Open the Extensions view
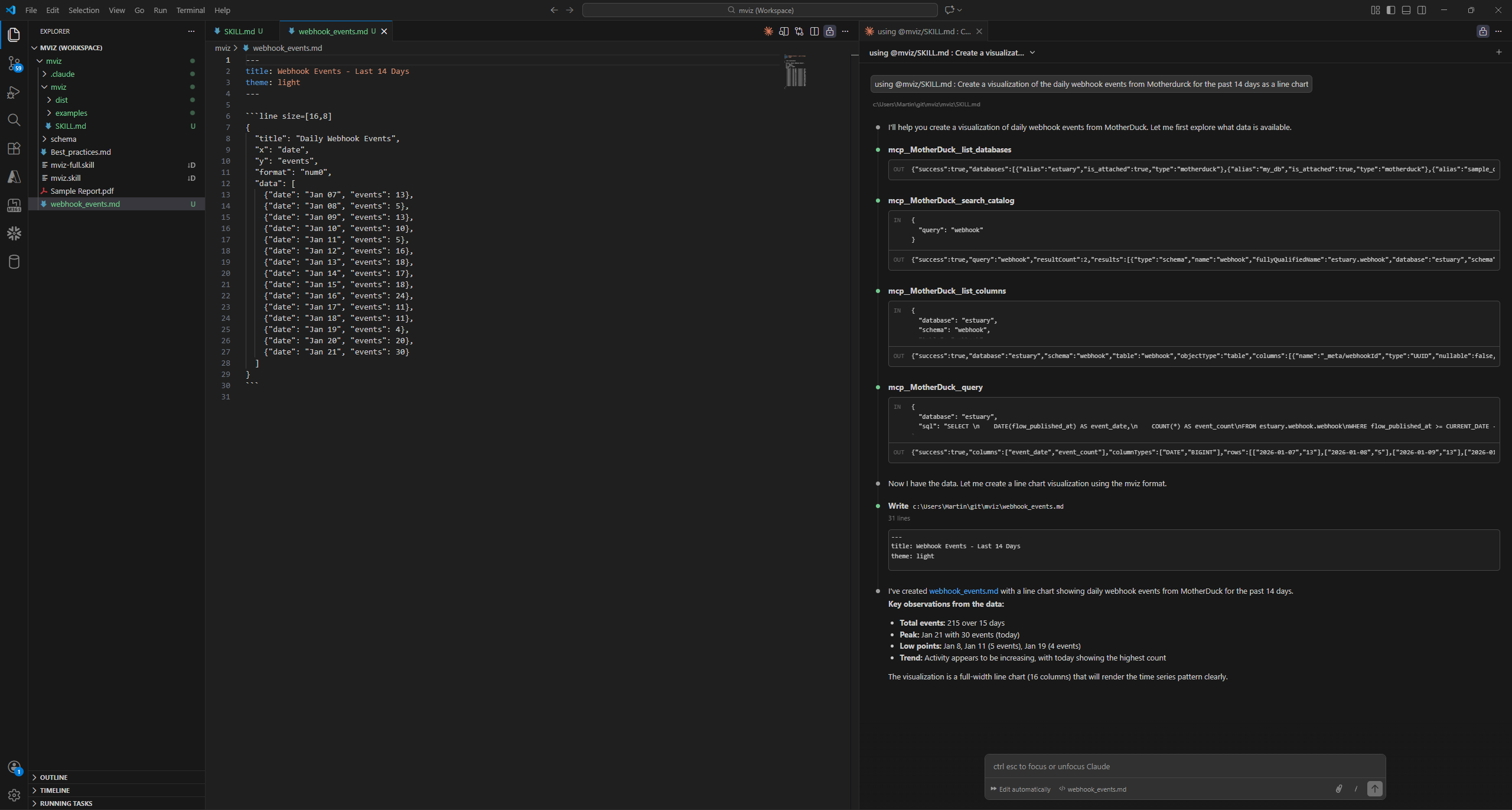This screenshot has height=810, width=1512. tap(14, 148)
